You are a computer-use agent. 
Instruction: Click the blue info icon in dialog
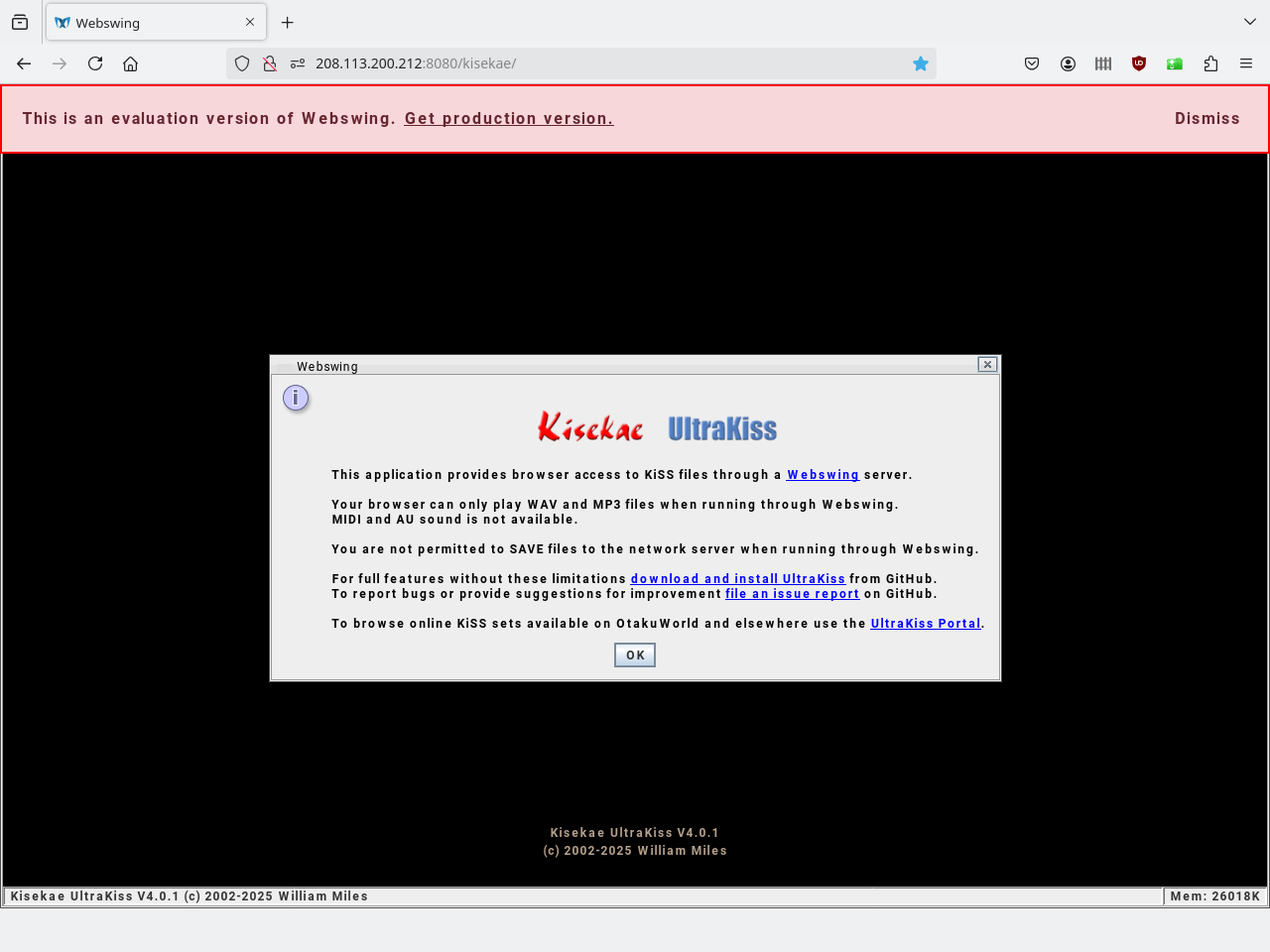click(296, 399)
